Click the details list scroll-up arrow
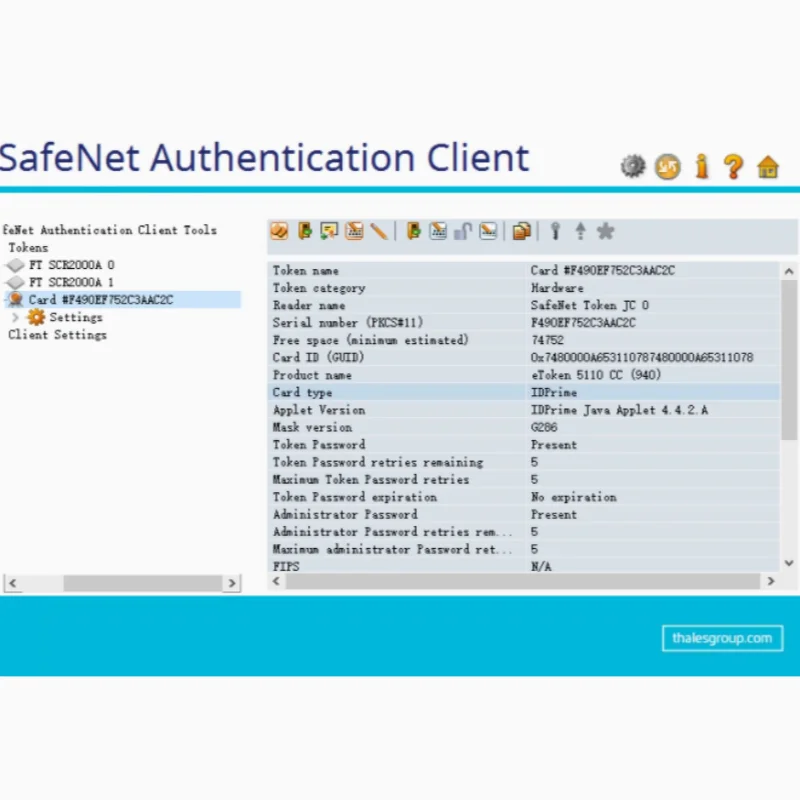The height and width of the screenshot is (800, 800). coord(789,271)
